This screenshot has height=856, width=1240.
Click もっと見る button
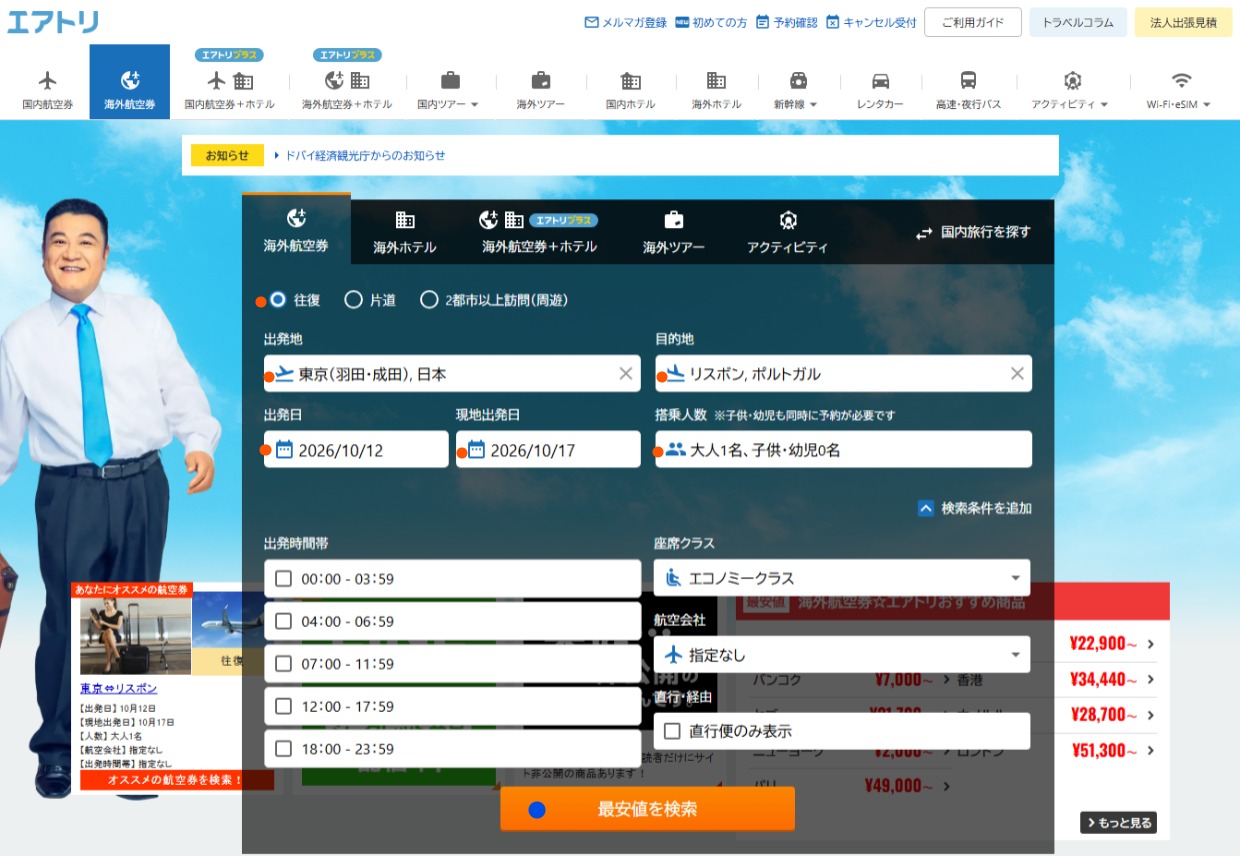click(x=1118, y=823)
